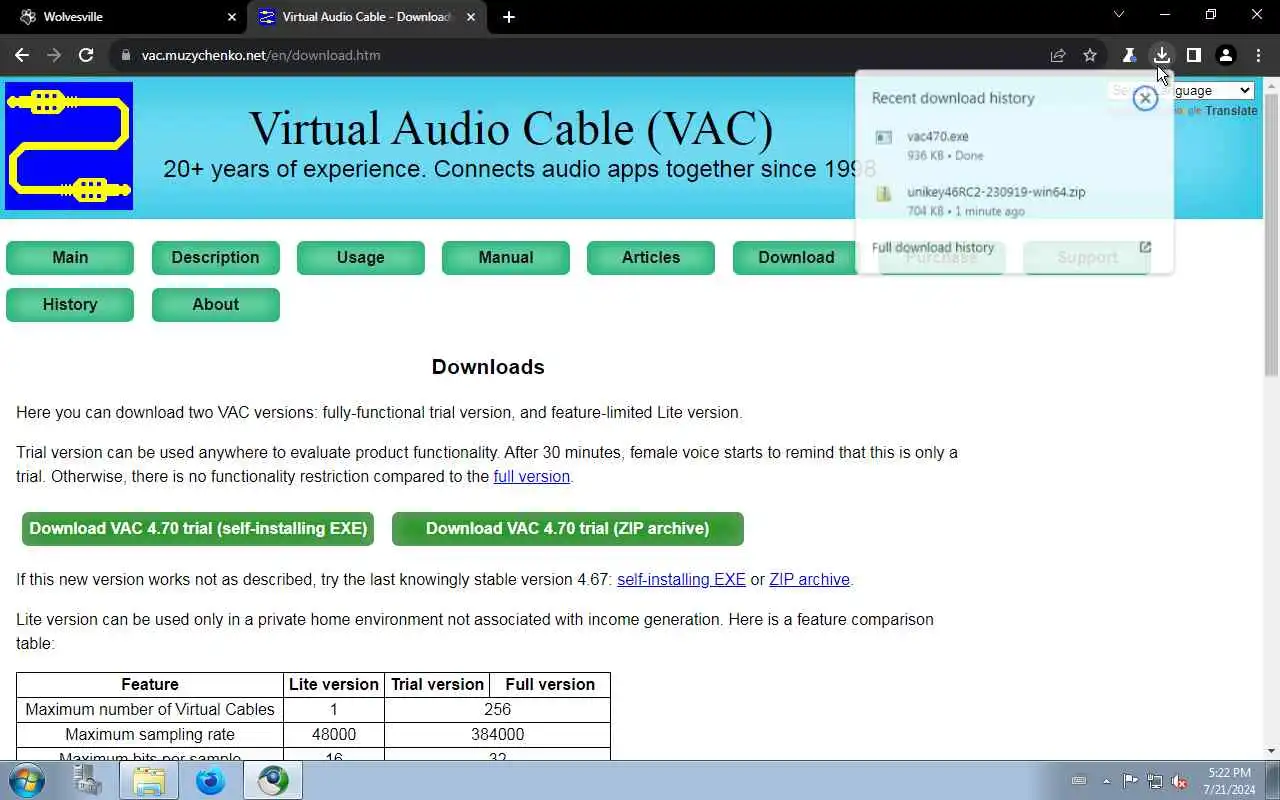Open the Usage page
This screenshot has width=1280, height=800.
(x=360, y=257)
